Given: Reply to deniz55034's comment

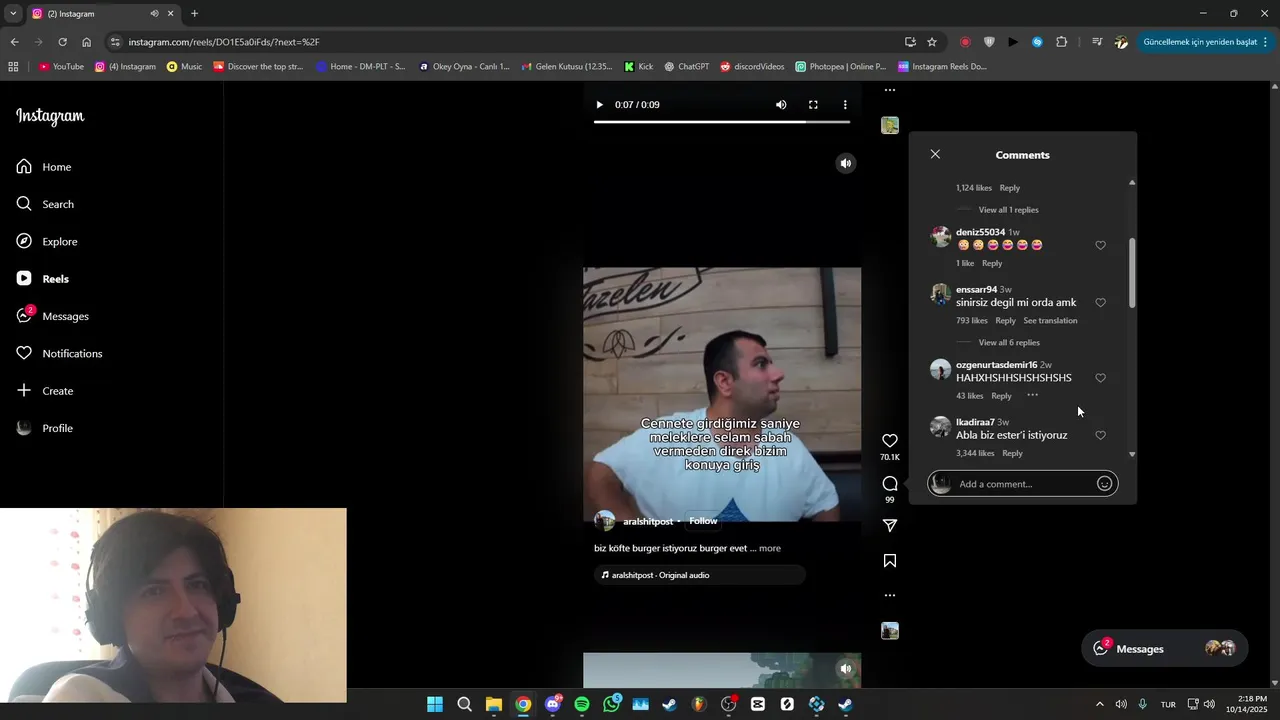Looking at the screenshot, I should coord(992,264).
